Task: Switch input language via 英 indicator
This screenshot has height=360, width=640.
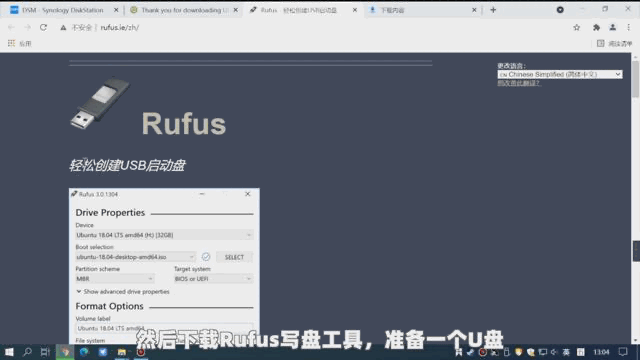Action: point(566,352)
